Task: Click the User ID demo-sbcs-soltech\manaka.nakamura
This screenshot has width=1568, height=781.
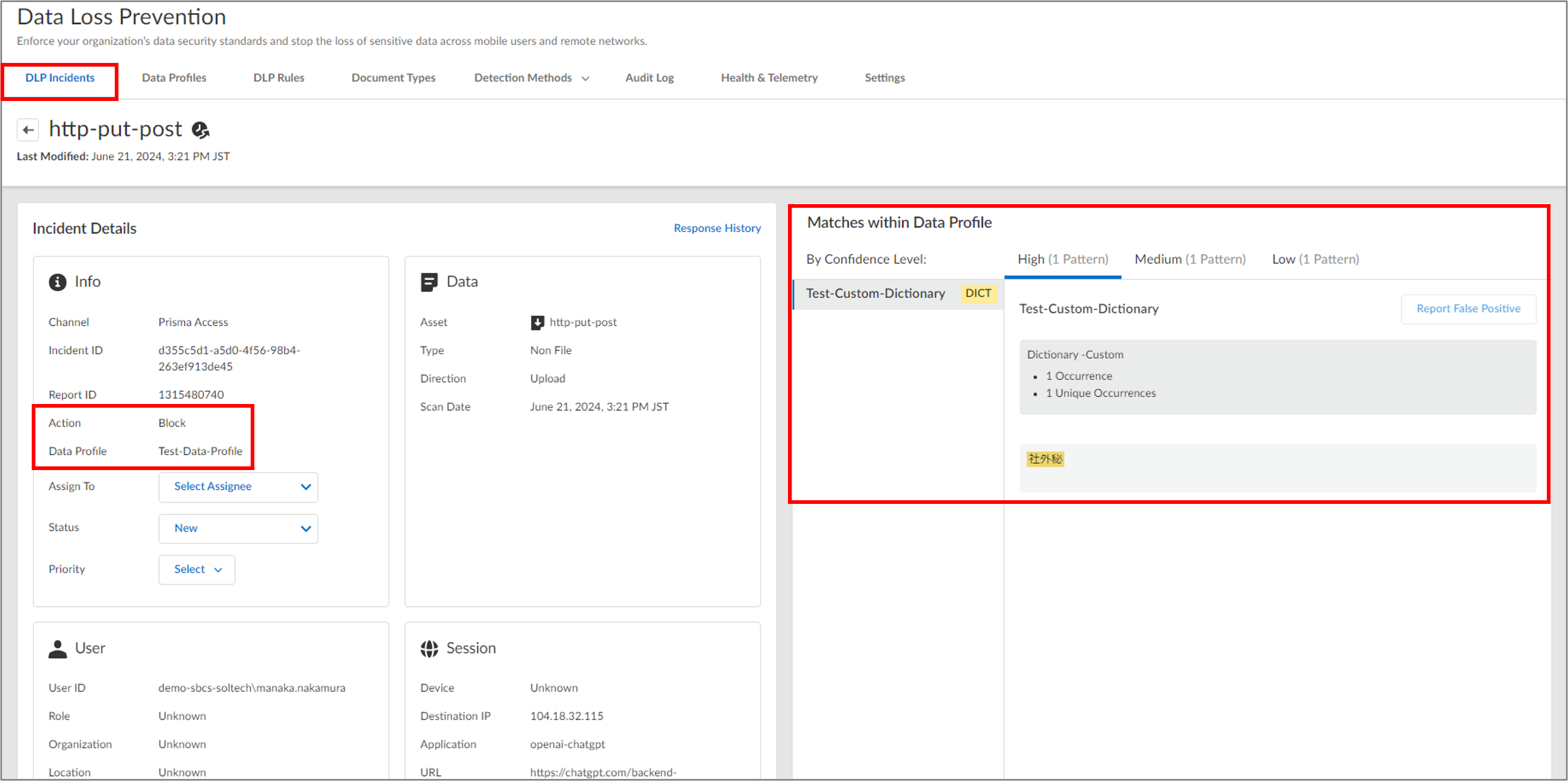Action: click(x=252, y=688)
